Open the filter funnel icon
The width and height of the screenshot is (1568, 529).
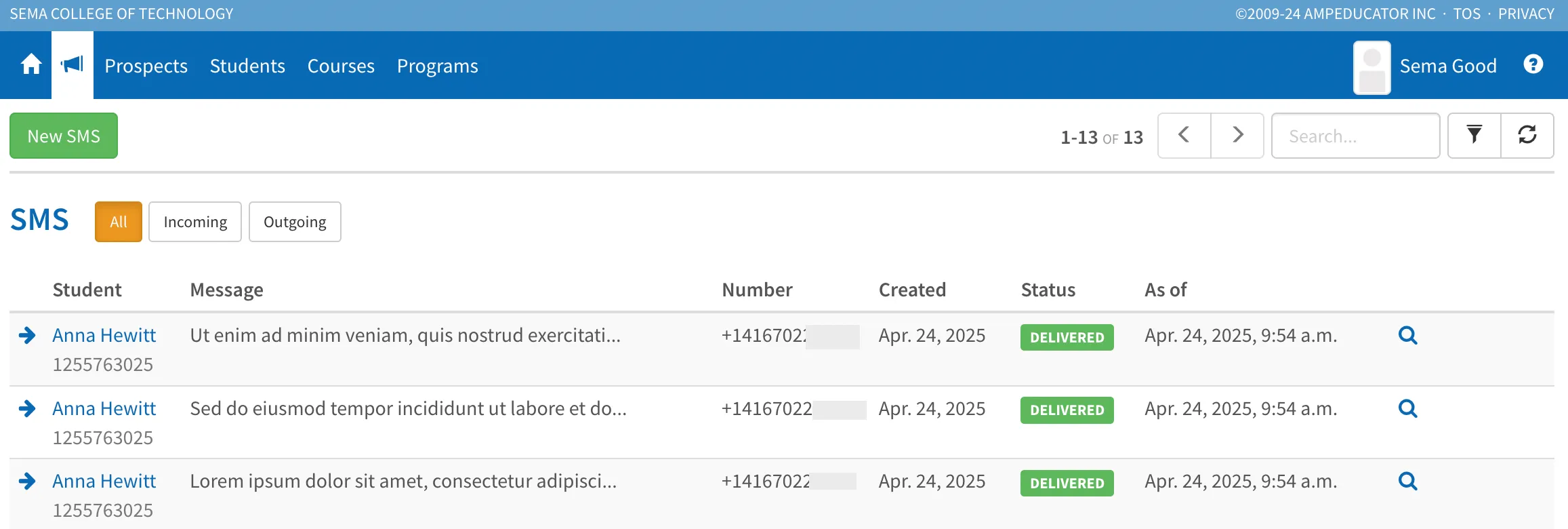[1474, 136]
